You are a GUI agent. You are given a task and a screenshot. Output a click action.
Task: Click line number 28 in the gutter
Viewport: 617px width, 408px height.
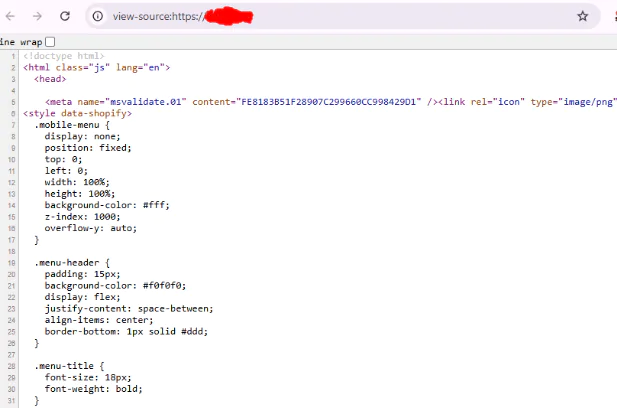coord(11,367)
